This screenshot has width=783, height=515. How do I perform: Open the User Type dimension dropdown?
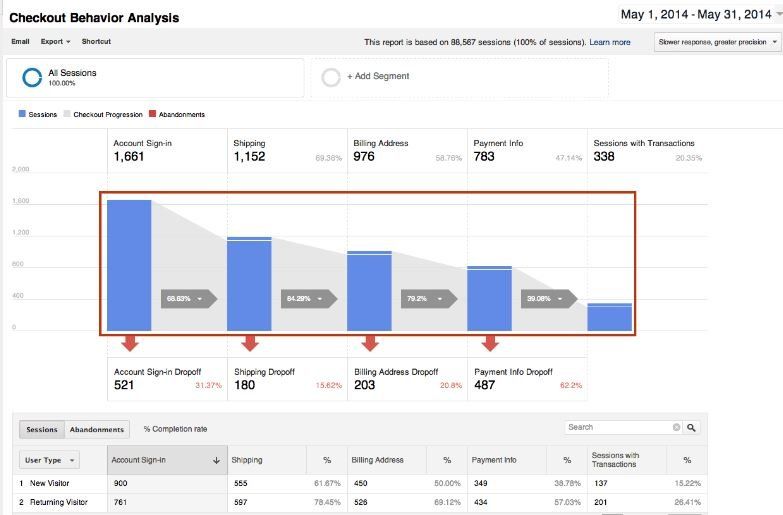[x=49, y=460]
